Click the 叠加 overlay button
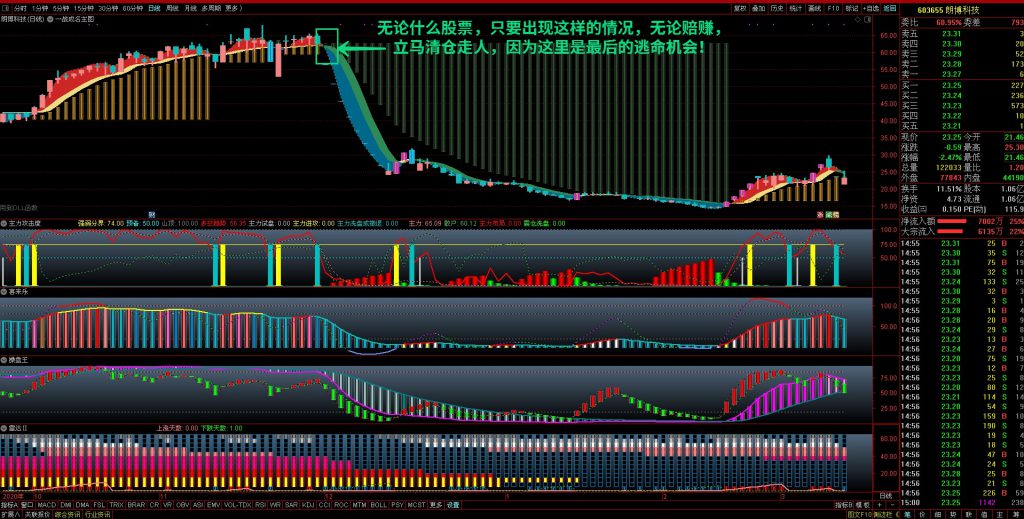The width and height of the screenshot is (1024, 519). [760, 7]
